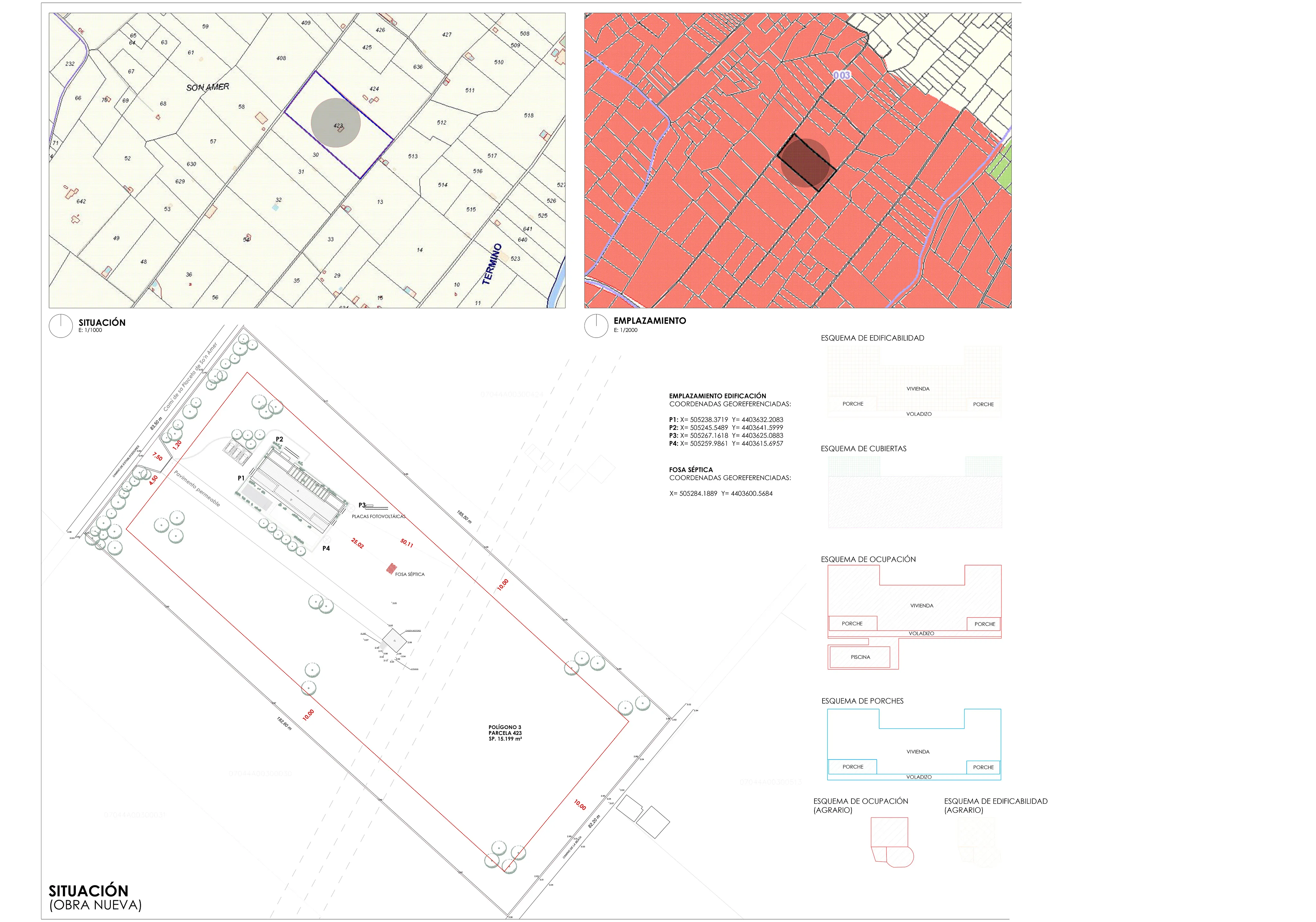Screen dimensions: 1316x922
Task: Click 'EMPLAZAMIENTO EDIFICACIÓN' coordinates heading
Action: [718, 396]
